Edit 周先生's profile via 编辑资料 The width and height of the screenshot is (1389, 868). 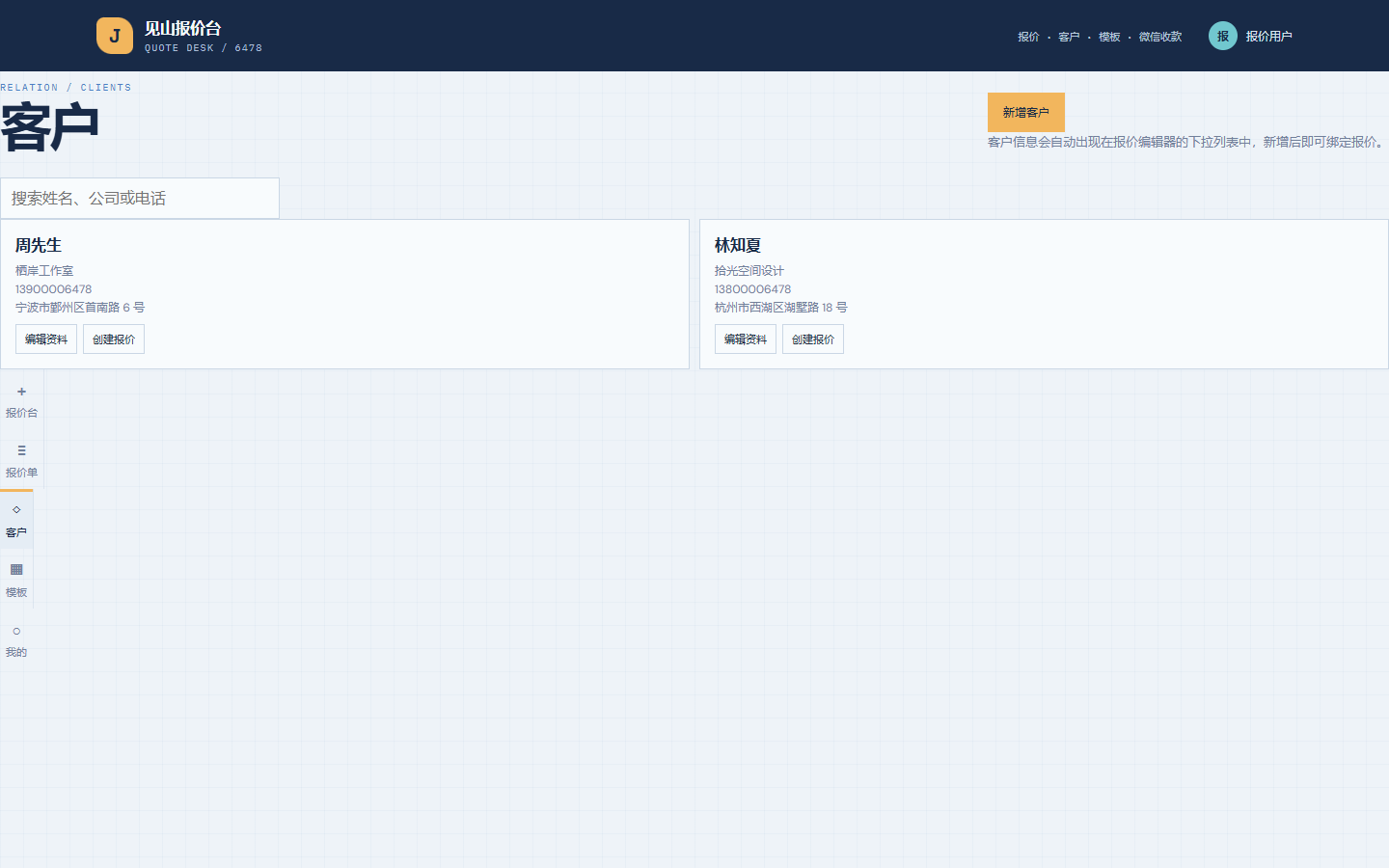(x=46, y=339)
